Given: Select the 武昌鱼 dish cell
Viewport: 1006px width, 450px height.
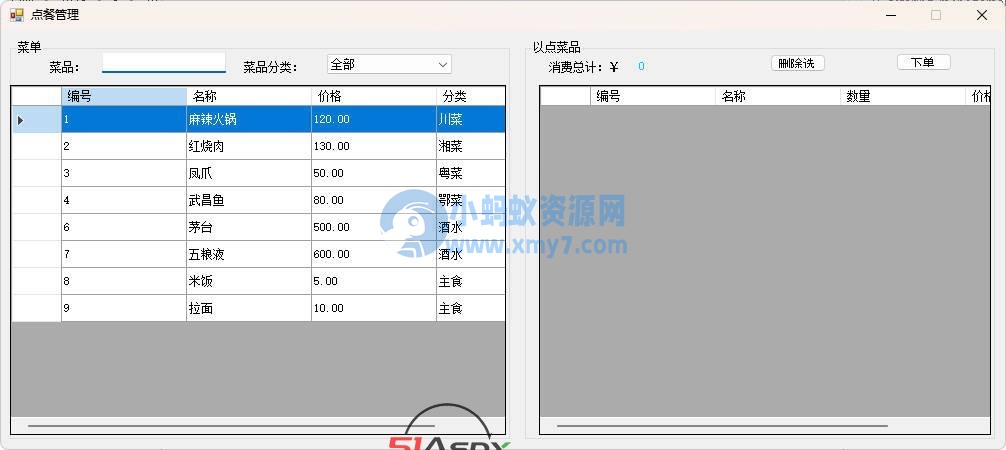Looking at the screenshot, I should 249,200.
